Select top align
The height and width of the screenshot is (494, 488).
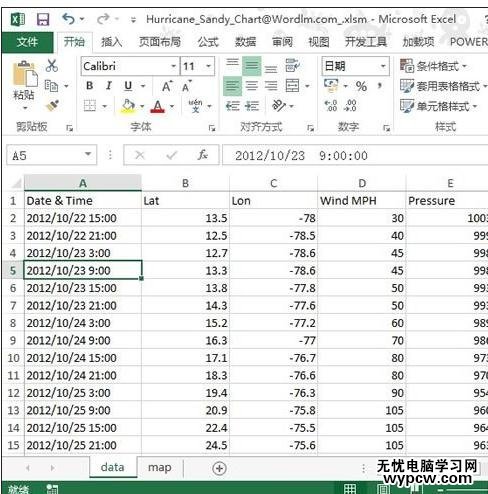point(232,64)
